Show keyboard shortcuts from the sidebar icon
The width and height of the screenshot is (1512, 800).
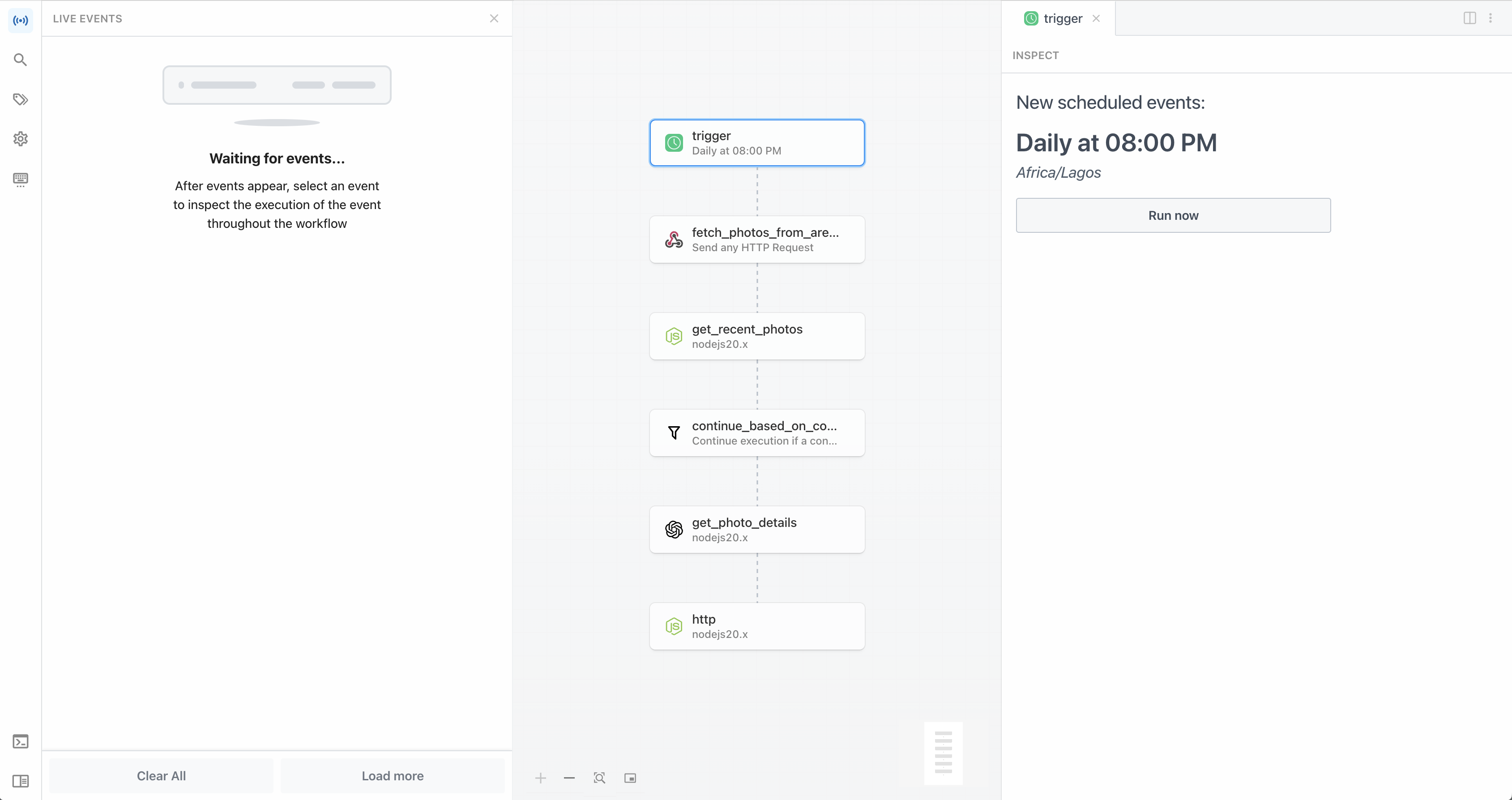click(x=21, y=180)
